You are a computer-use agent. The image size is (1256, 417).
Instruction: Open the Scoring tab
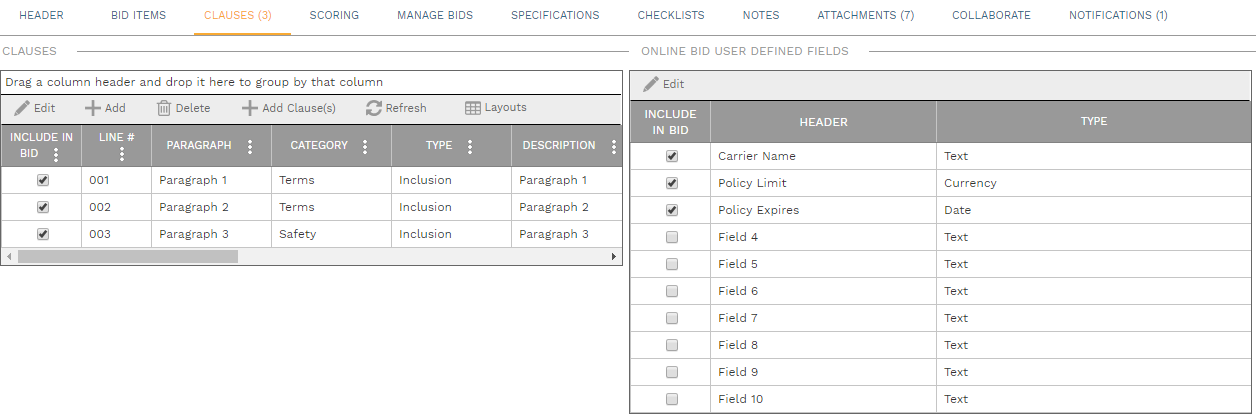(x=334, y=16)
